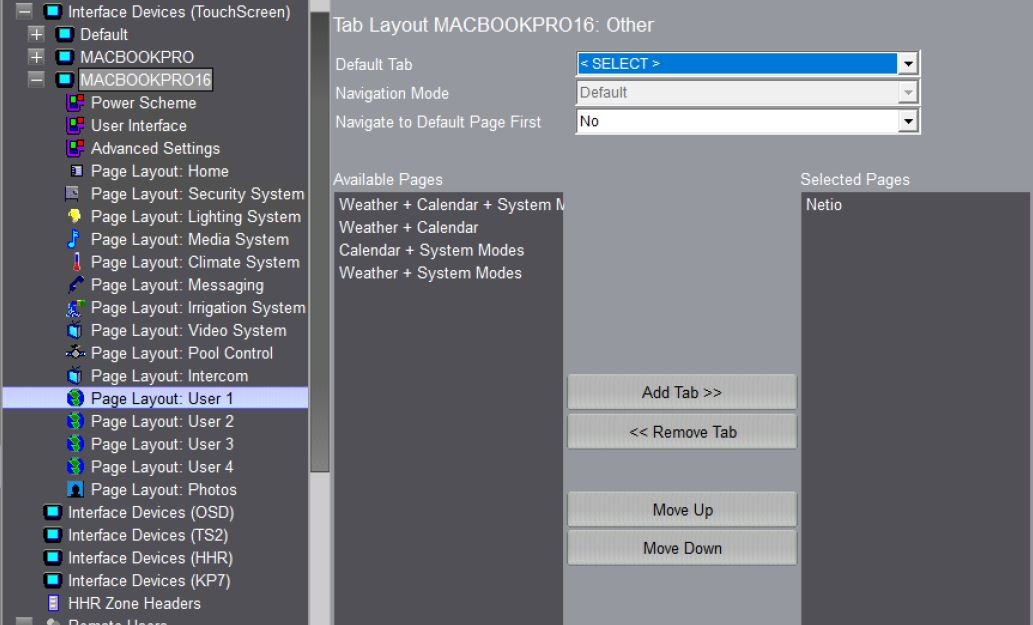Open the Navigation Mode dropdown arrow
The image size is (1033, 625).
point(908,93)
